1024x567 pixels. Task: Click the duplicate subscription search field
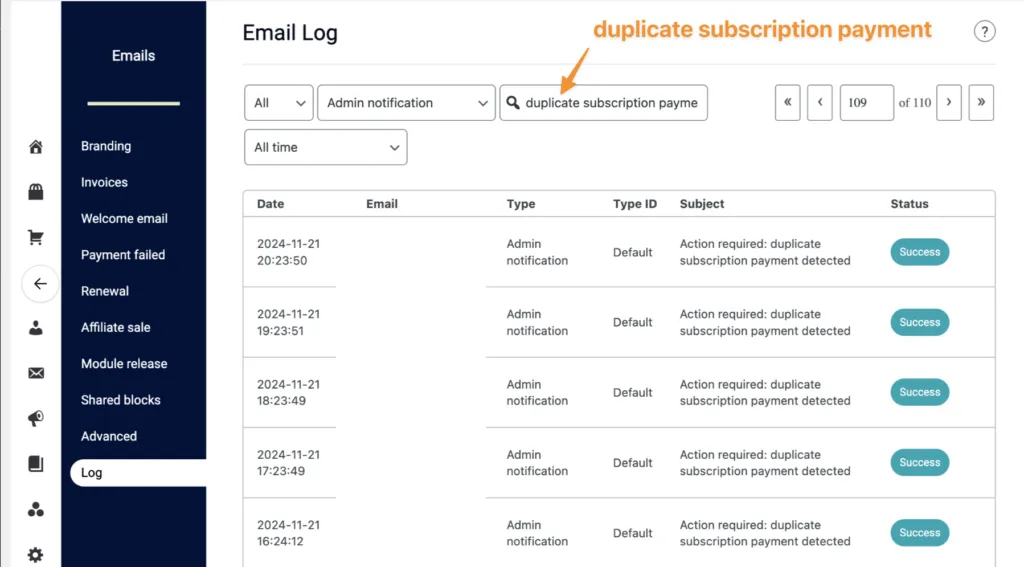click(x=611, y=103)
